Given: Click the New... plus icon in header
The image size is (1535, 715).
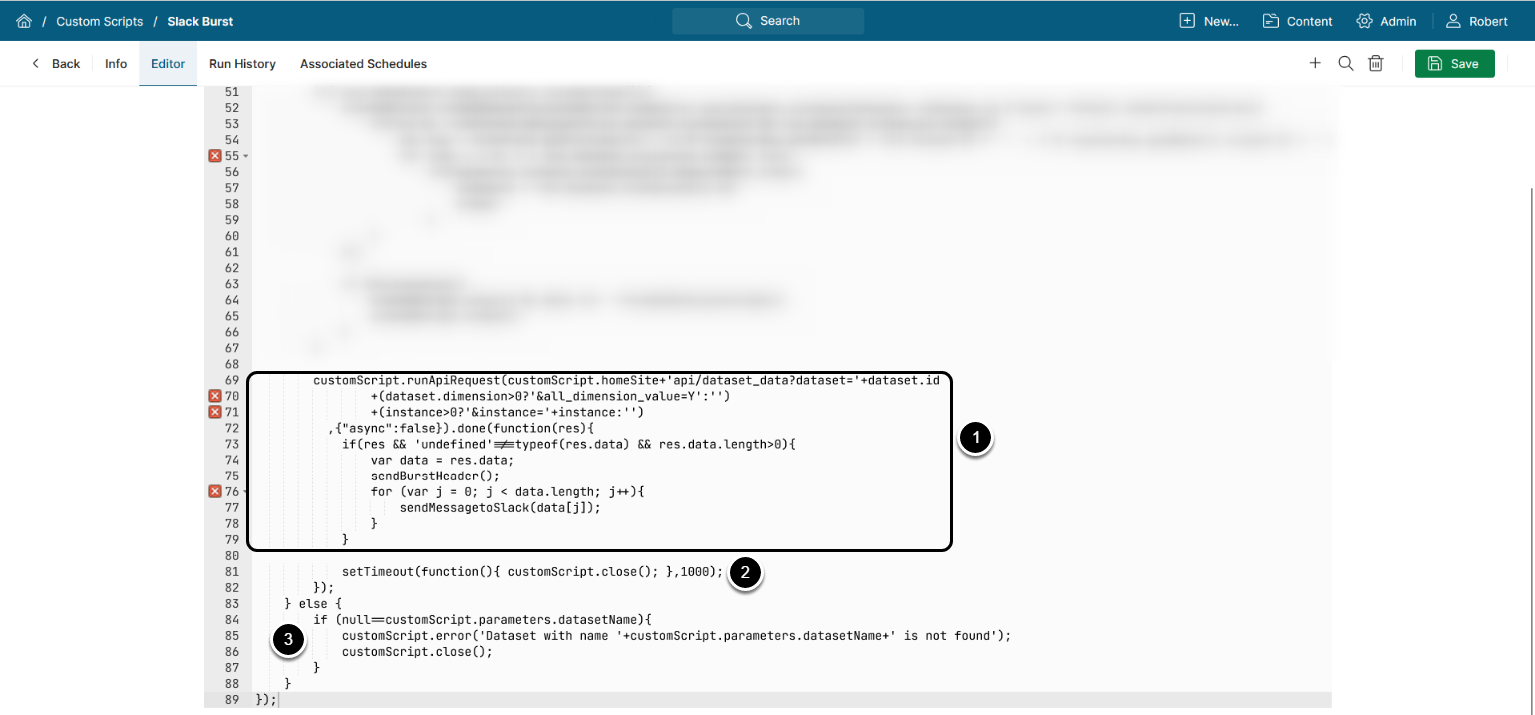Looking at the screenshot, I should pyautogui.click(x=1187, y=21).
